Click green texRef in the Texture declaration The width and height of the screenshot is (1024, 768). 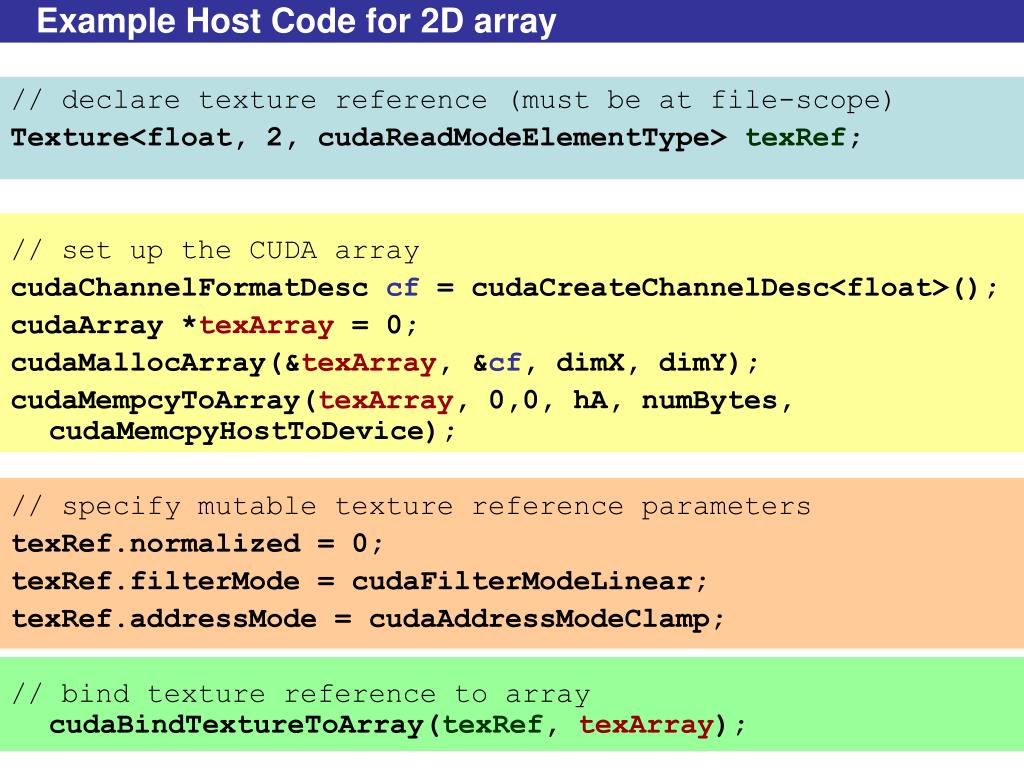coord(796,138)
